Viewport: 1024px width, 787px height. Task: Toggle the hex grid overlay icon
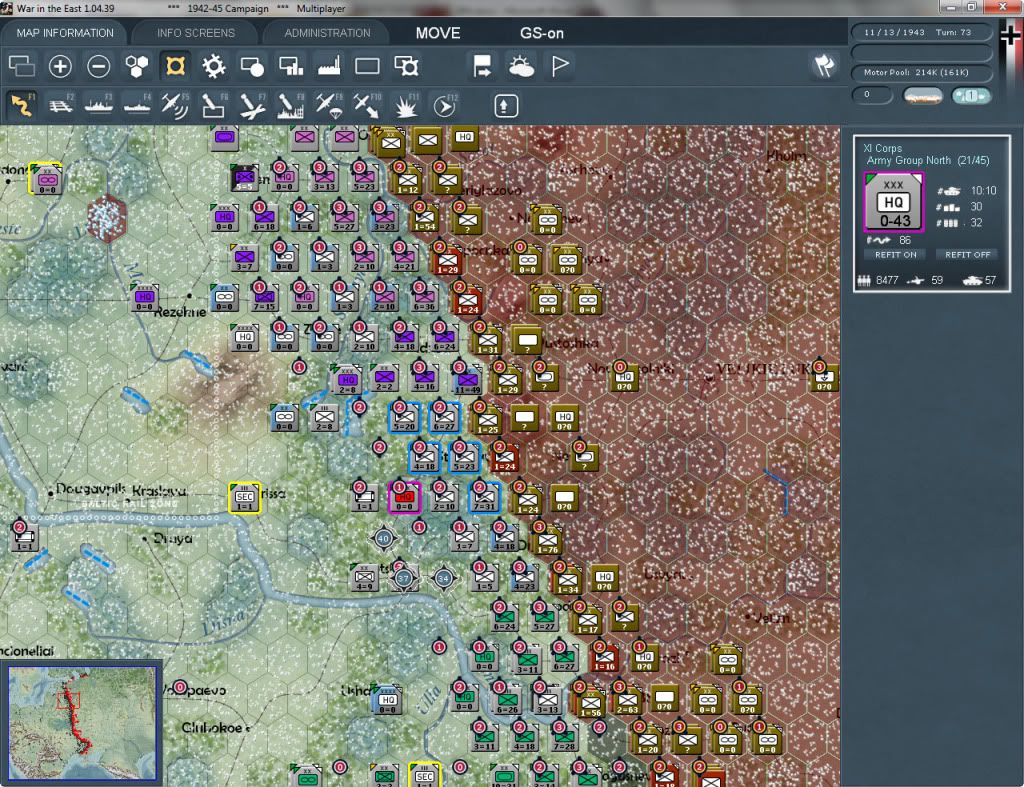pyautogui.click(x=136, y=66)
